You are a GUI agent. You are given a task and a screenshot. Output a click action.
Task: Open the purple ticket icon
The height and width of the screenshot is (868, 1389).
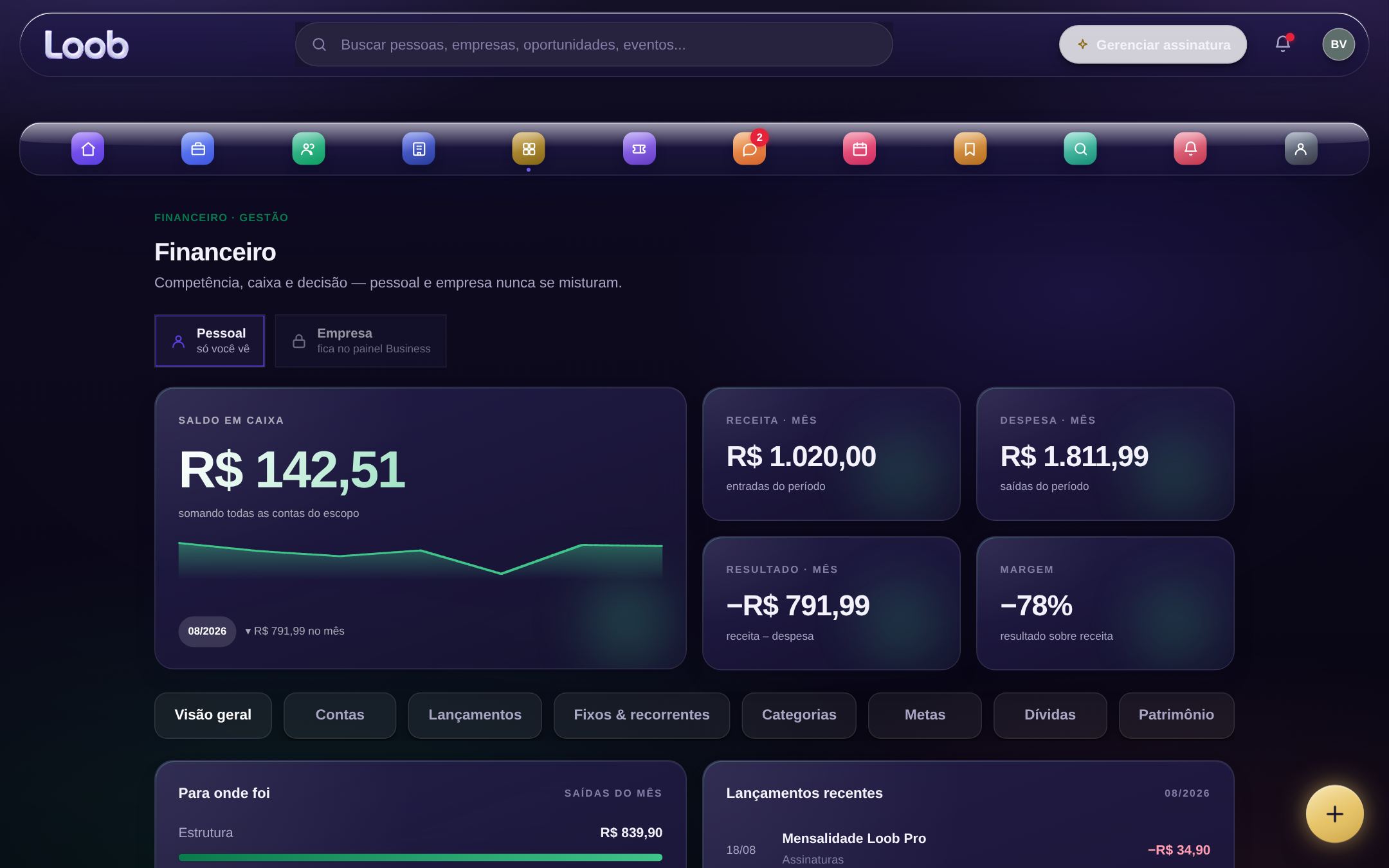(639, 149)
